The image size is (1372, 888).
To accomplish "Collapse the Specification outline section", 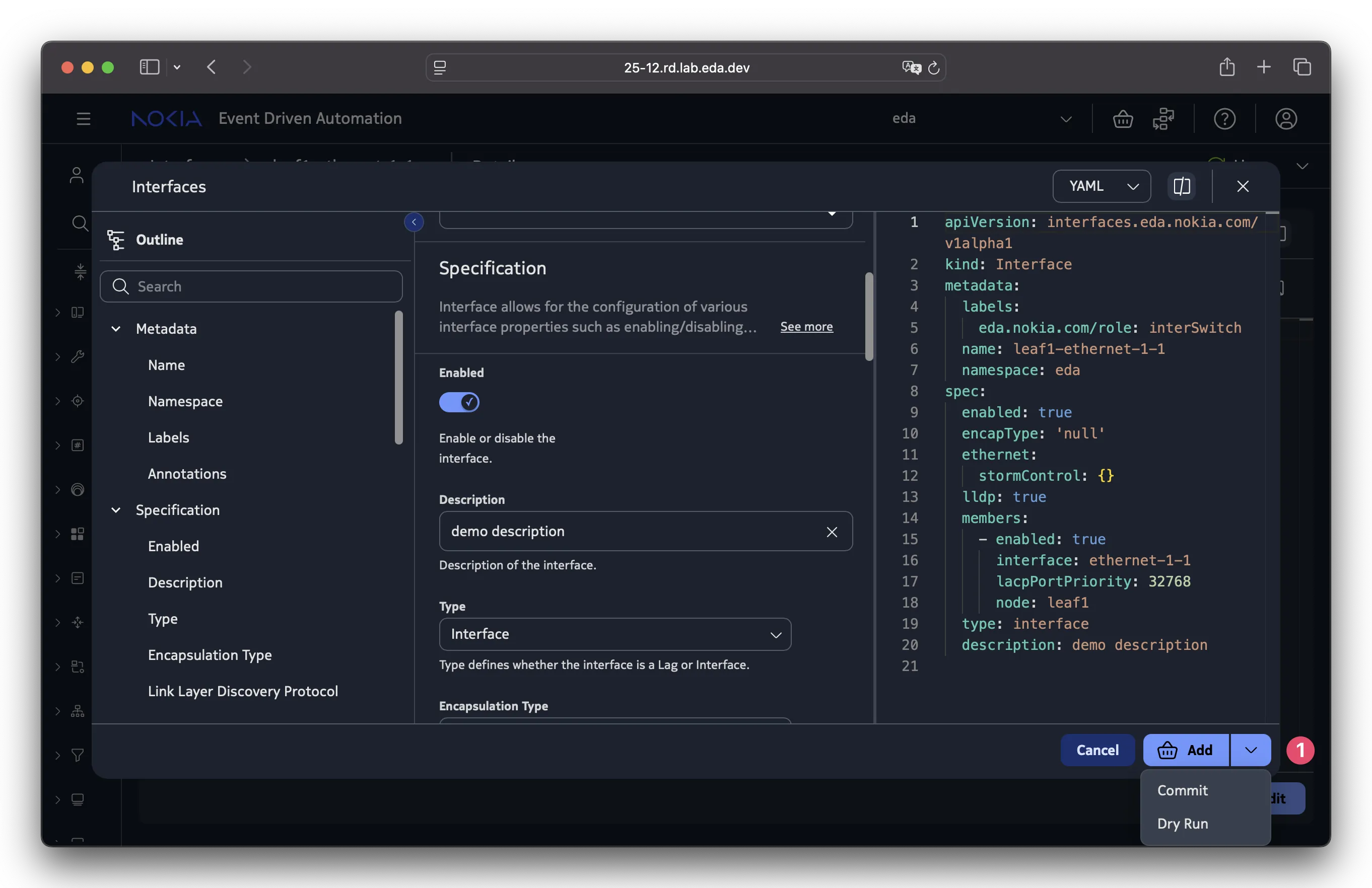I will [116, 510].
